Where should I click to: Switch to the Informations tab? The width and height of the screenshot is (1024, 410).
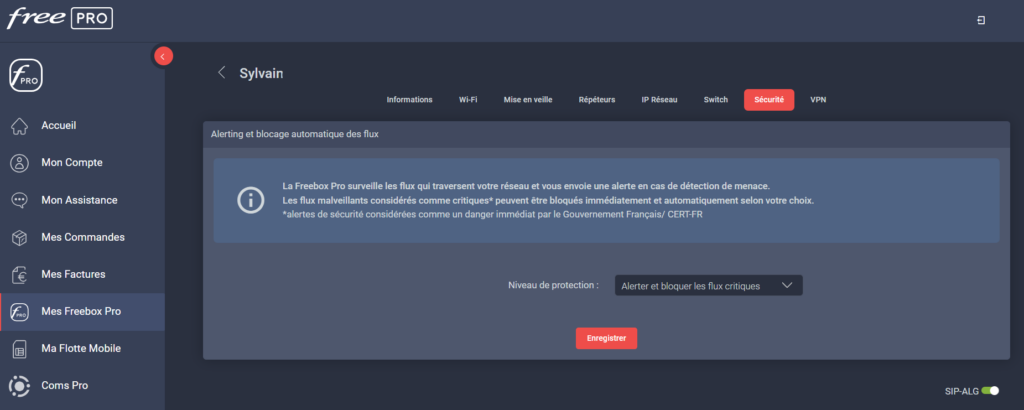click(409, 100)
